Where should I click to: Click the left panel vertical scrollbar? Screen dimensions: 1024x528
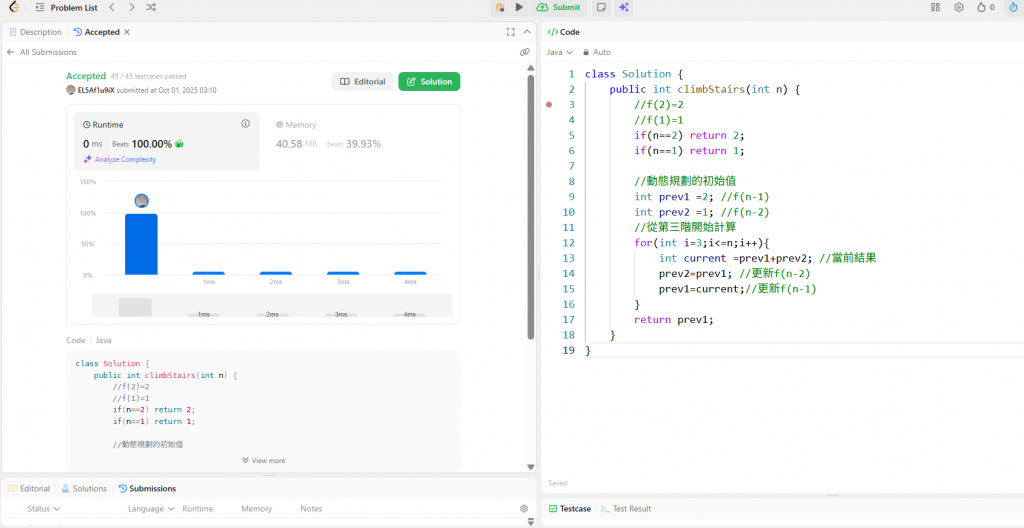pyautogui.click(x=531, y=209)
